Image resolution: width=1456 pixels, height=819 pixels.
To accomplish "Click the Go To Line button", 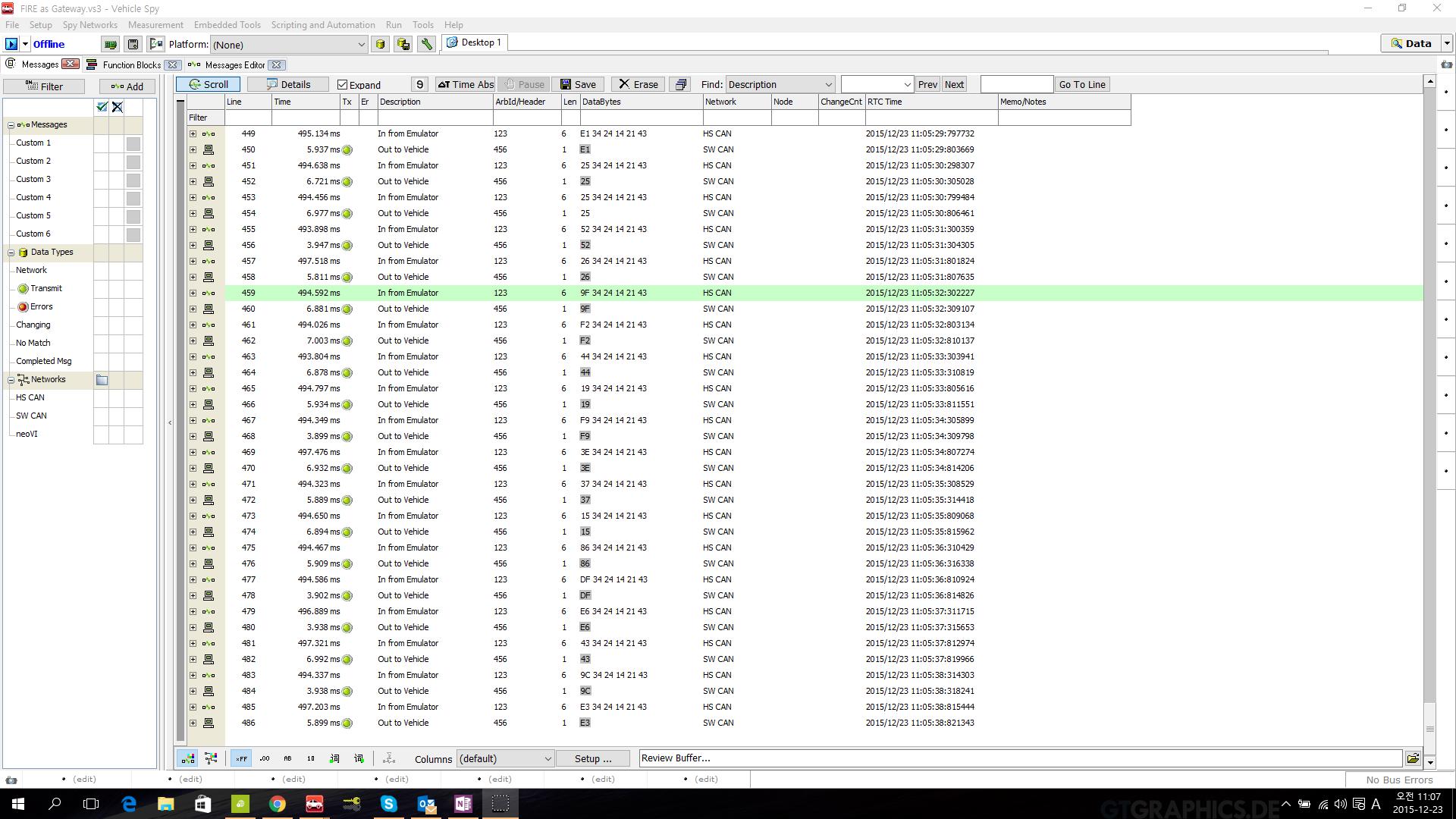I will pos(1081,84).
